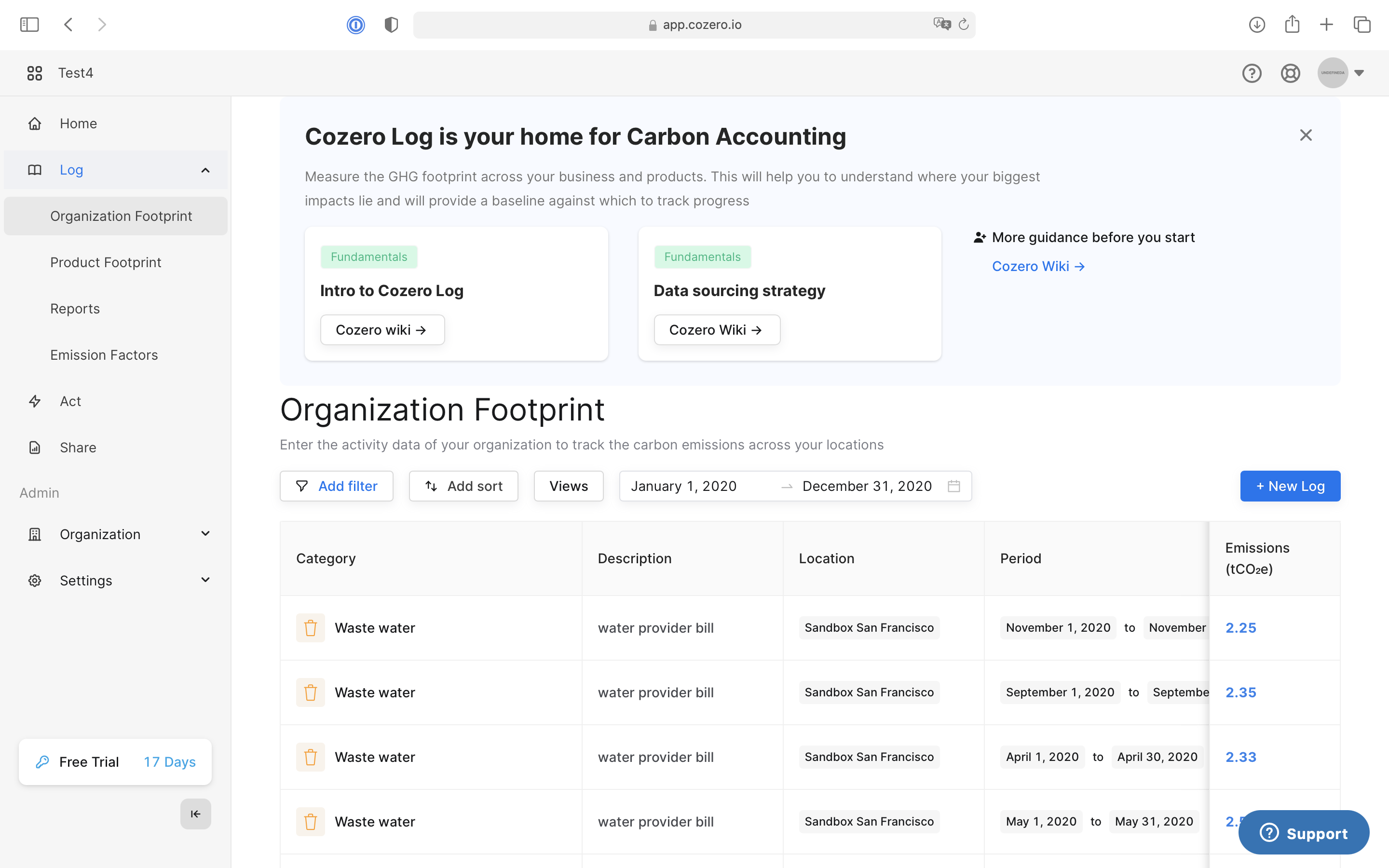This screenshot has height=868, width=1389.
Task: Switch to Product Footprint
Action: [106, 262]
